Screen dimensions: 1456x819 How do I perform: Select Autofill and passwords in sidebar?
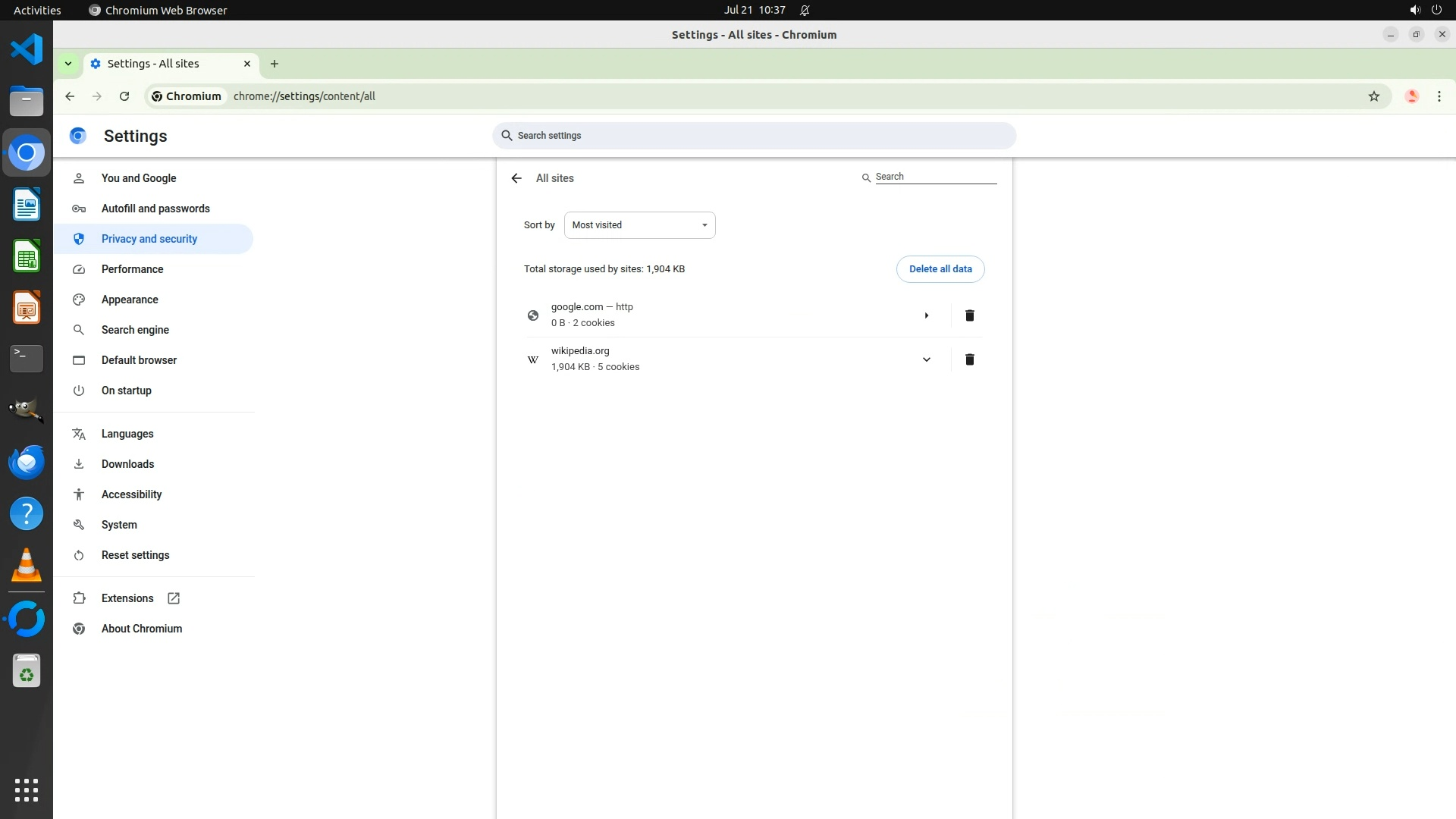(155, 209)
